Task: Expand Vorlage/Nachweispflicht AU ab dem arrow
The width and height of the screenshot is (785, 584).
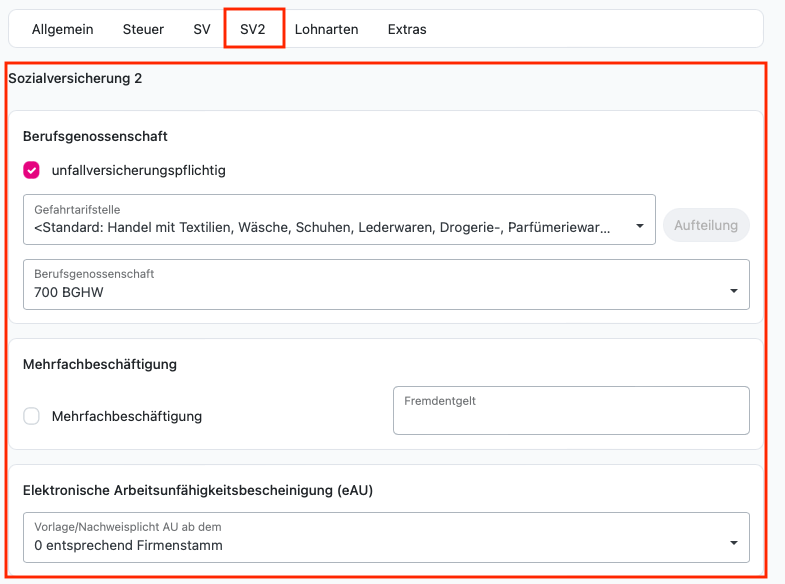Action: tap(733, 543)
